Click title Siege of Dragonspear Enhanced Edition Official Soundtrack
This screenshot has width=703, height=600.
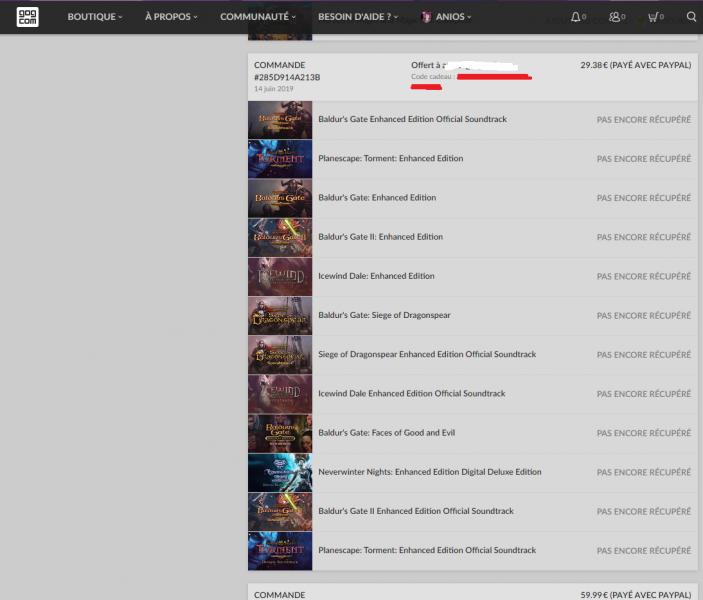427,354
